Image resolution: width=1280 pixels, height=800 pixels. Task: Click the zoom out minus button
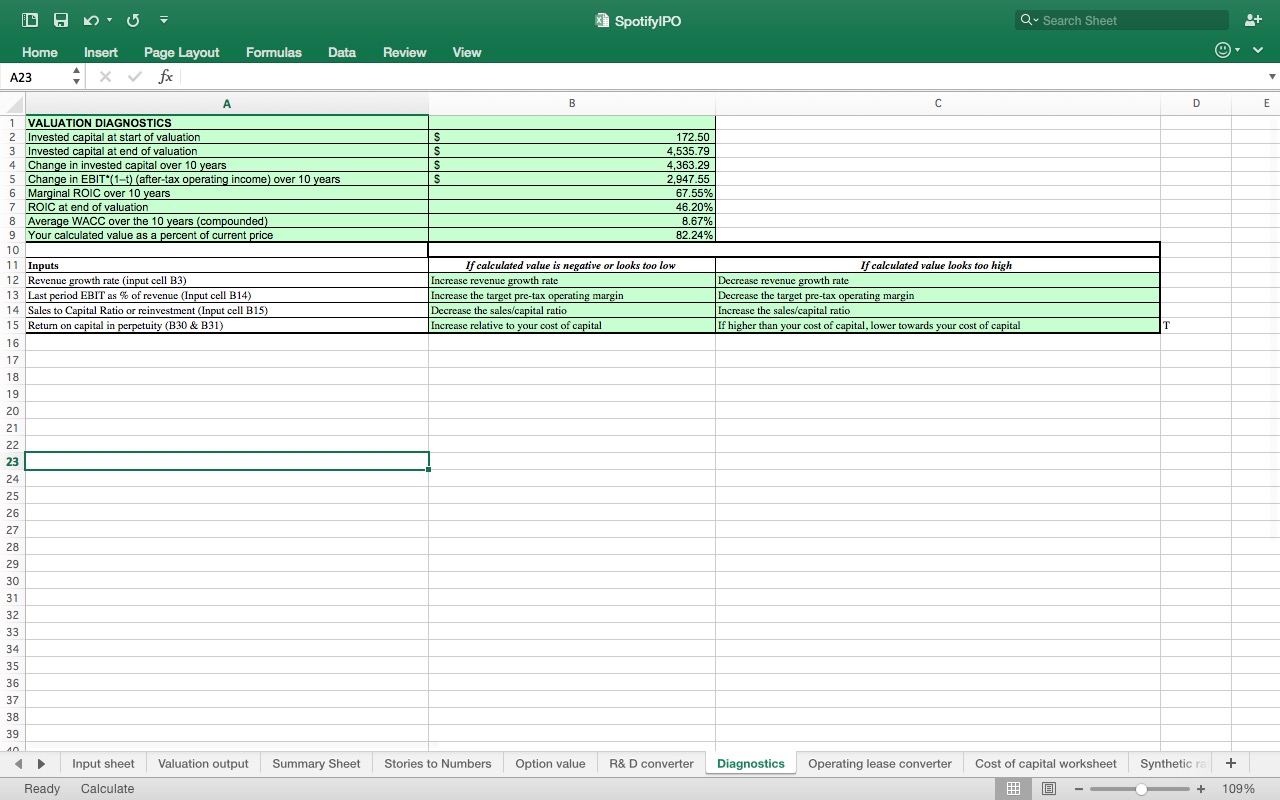click(1079, 789)
